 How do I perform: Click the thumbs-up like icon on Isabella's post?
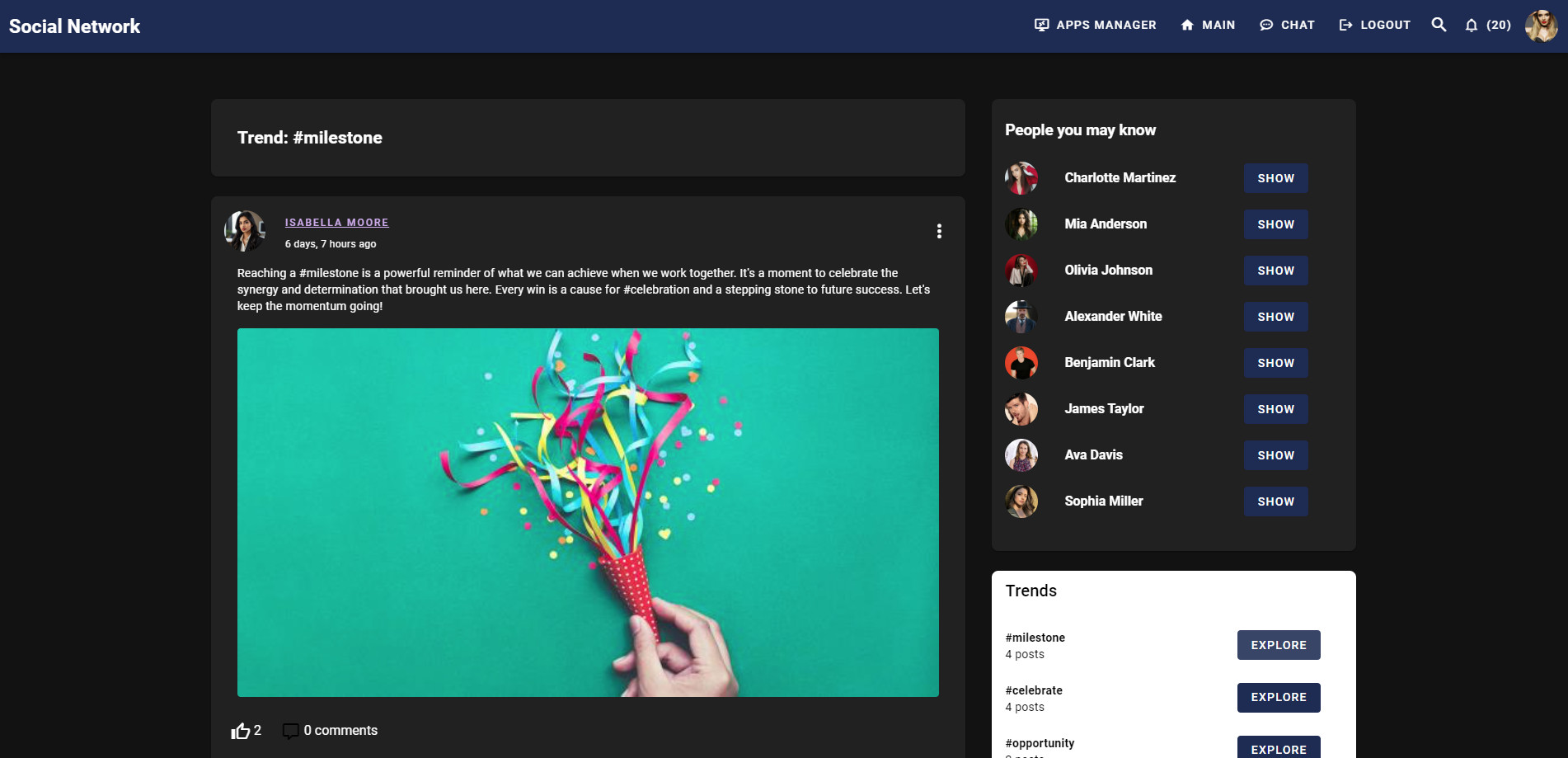tap(240, 730)
